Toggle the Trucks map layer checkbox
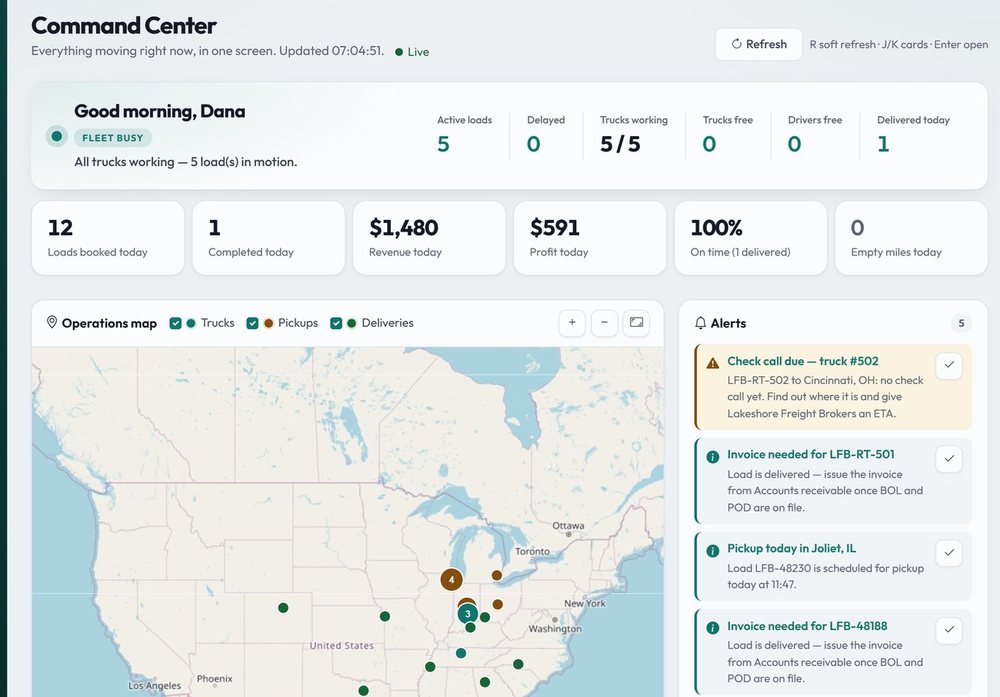The height and width of the screenshot is (697, 1000). (x=175, y=323)
